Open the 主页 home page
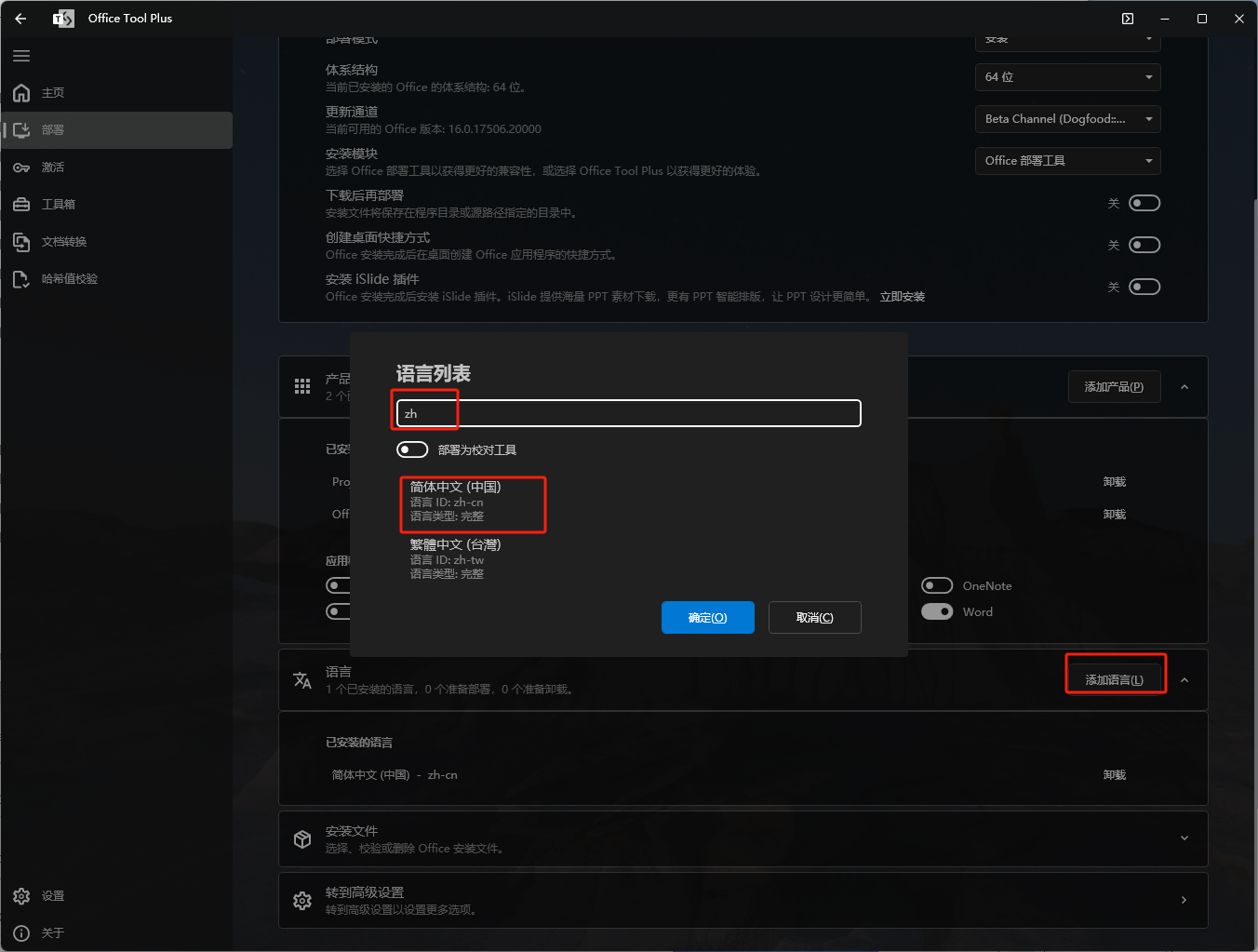This screenshot has height=952, width=1258. [52, 93]
